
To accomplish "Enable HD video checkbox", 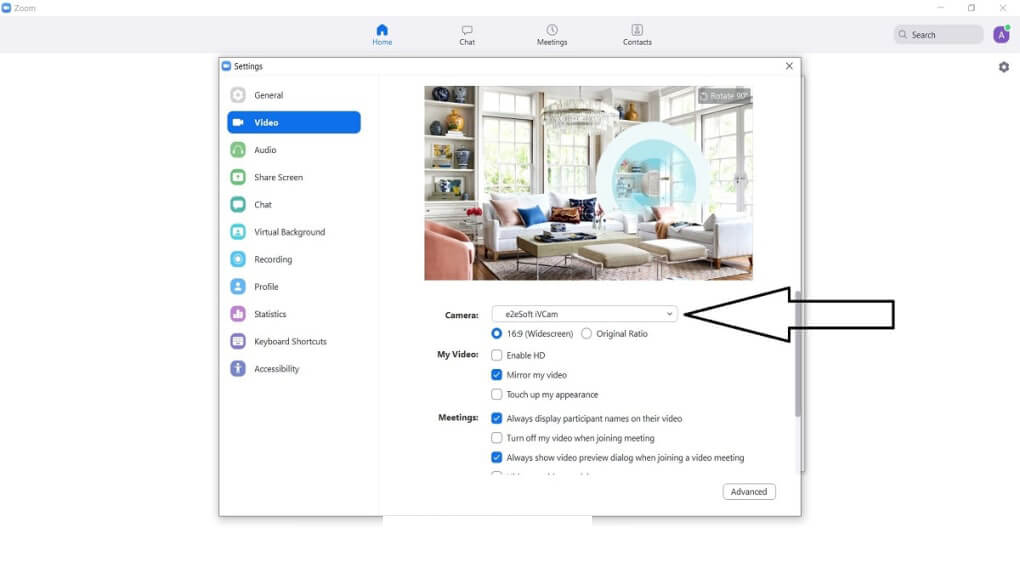I will pos(497,356).
